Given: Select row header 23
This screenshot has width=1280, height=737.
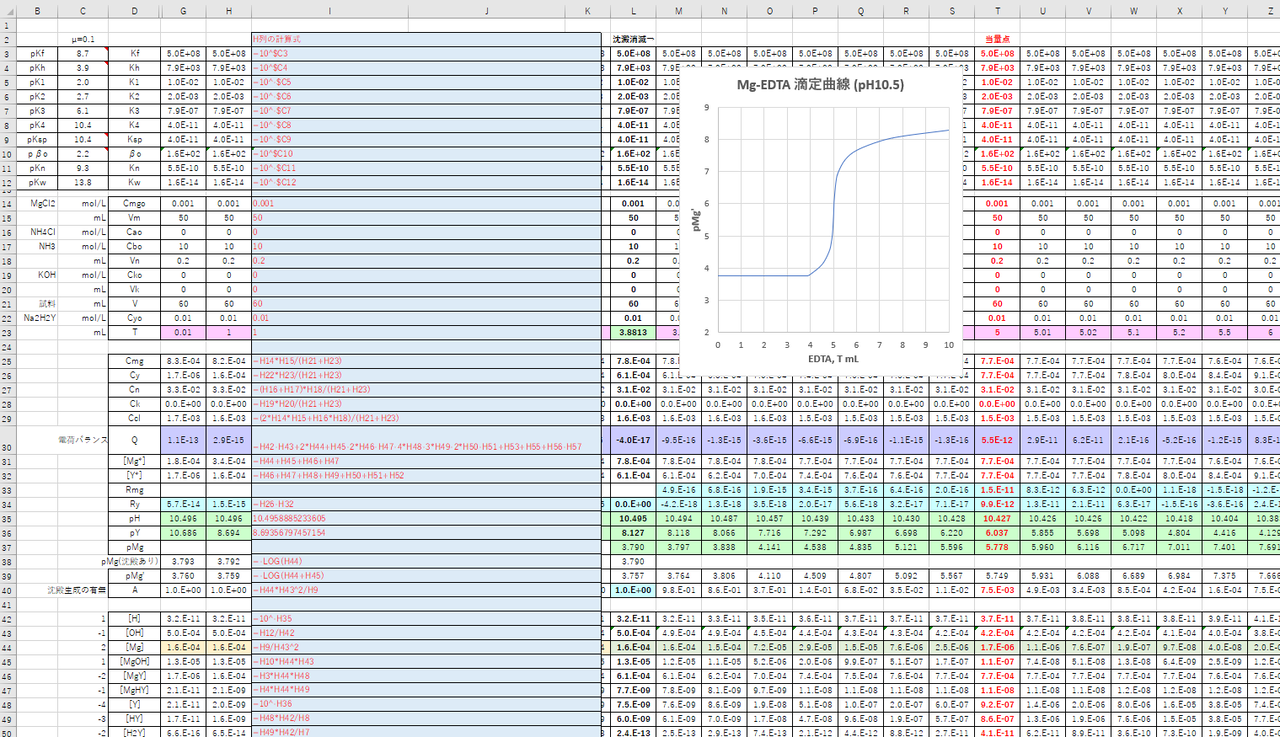Looking at the screenshot, I should (8, 332).
